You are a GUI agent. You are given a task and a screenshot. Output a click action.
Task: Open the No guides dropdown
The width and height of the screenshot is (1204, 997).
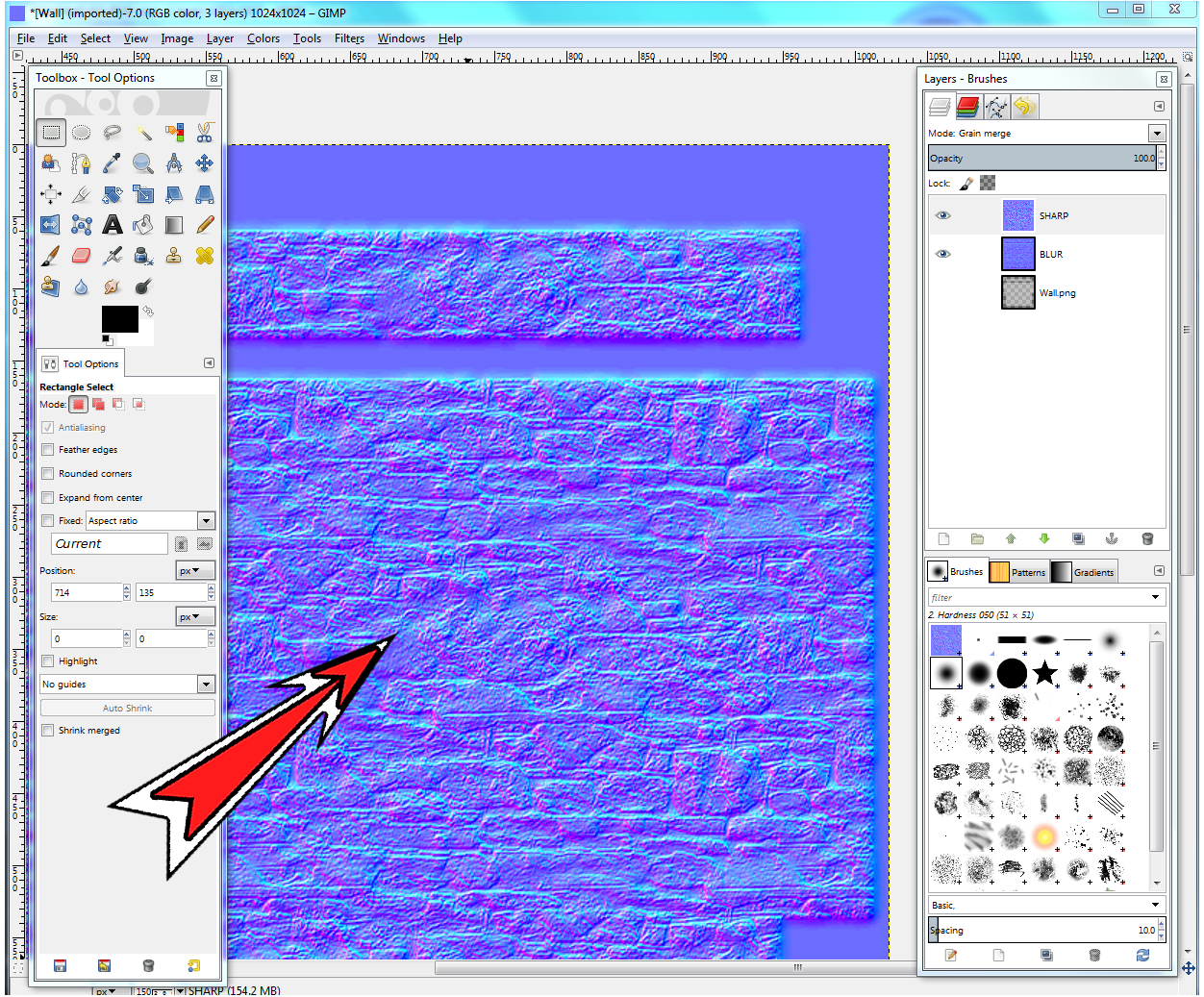[x=205, y=684]
